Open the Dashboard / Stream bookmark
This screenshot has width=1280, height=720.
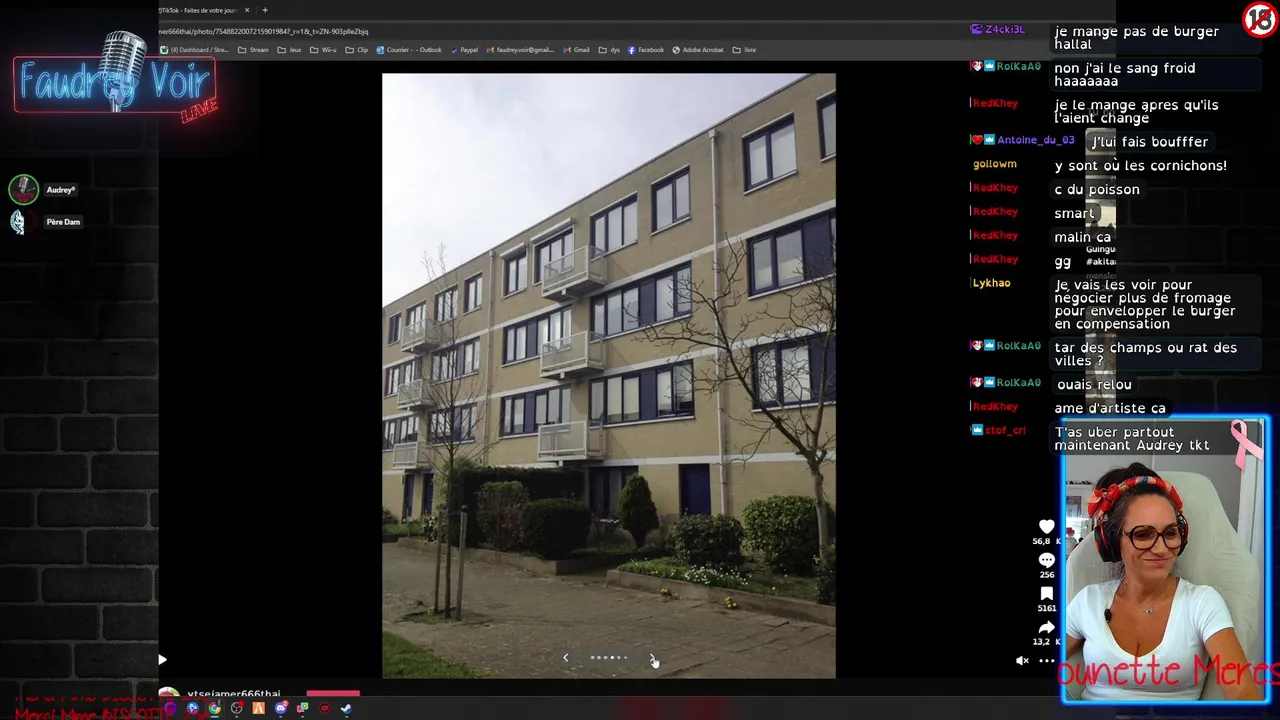point(194,50)
